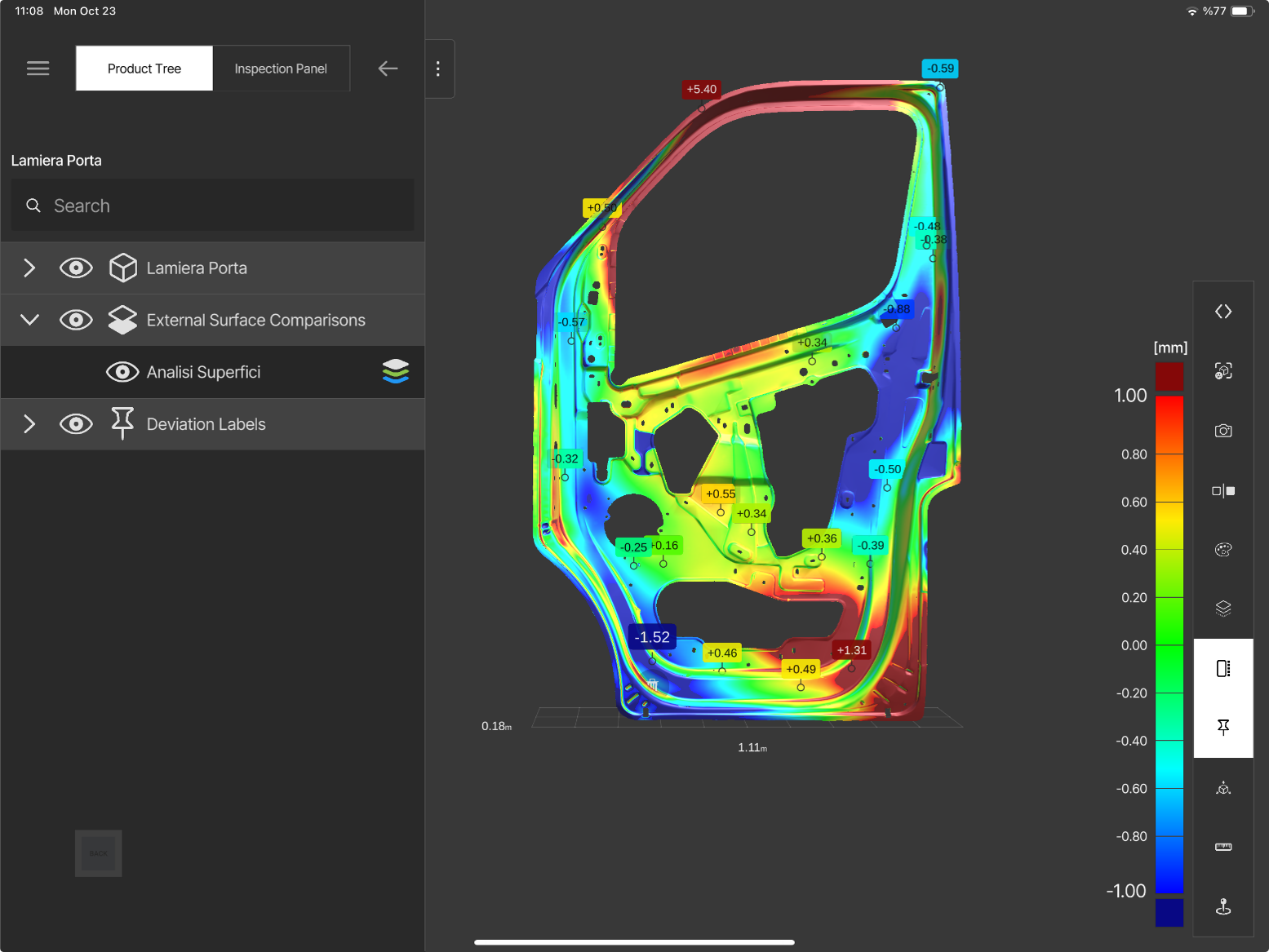This screenshot has height=952, width=1269.
Task: Click the layers icon in right toolbar
Action: [x=1223, y=609]
